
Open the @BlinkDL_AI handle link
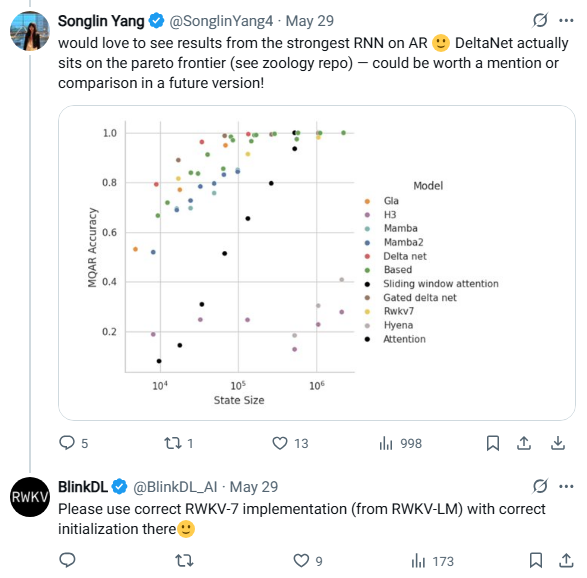175,487
